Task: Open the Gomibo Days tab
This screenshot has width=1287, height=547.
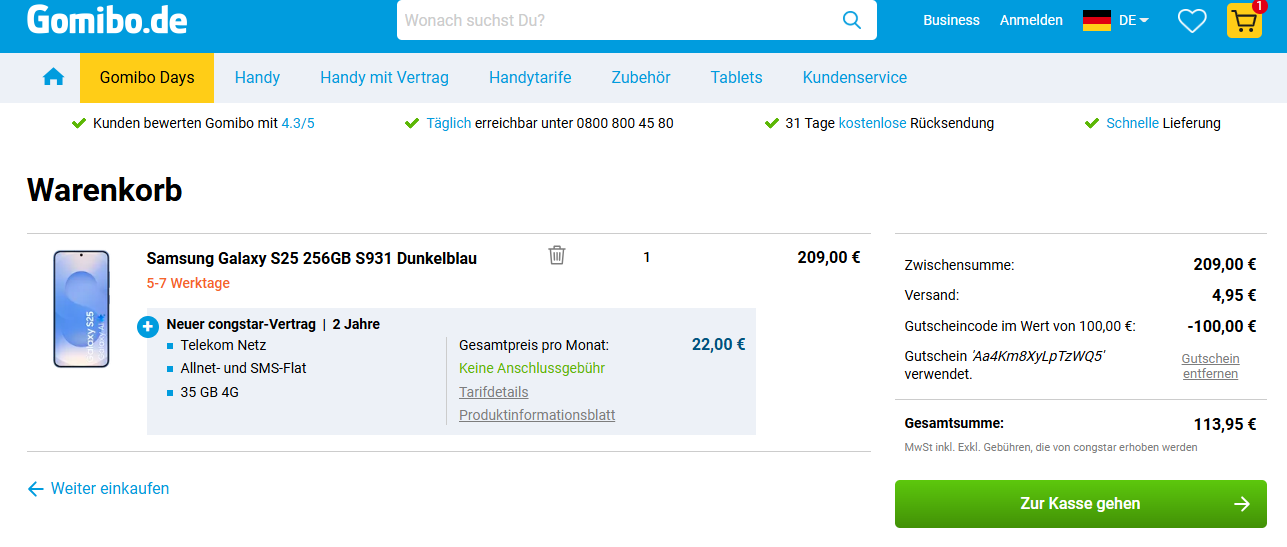Action: [x=147, y=77]
